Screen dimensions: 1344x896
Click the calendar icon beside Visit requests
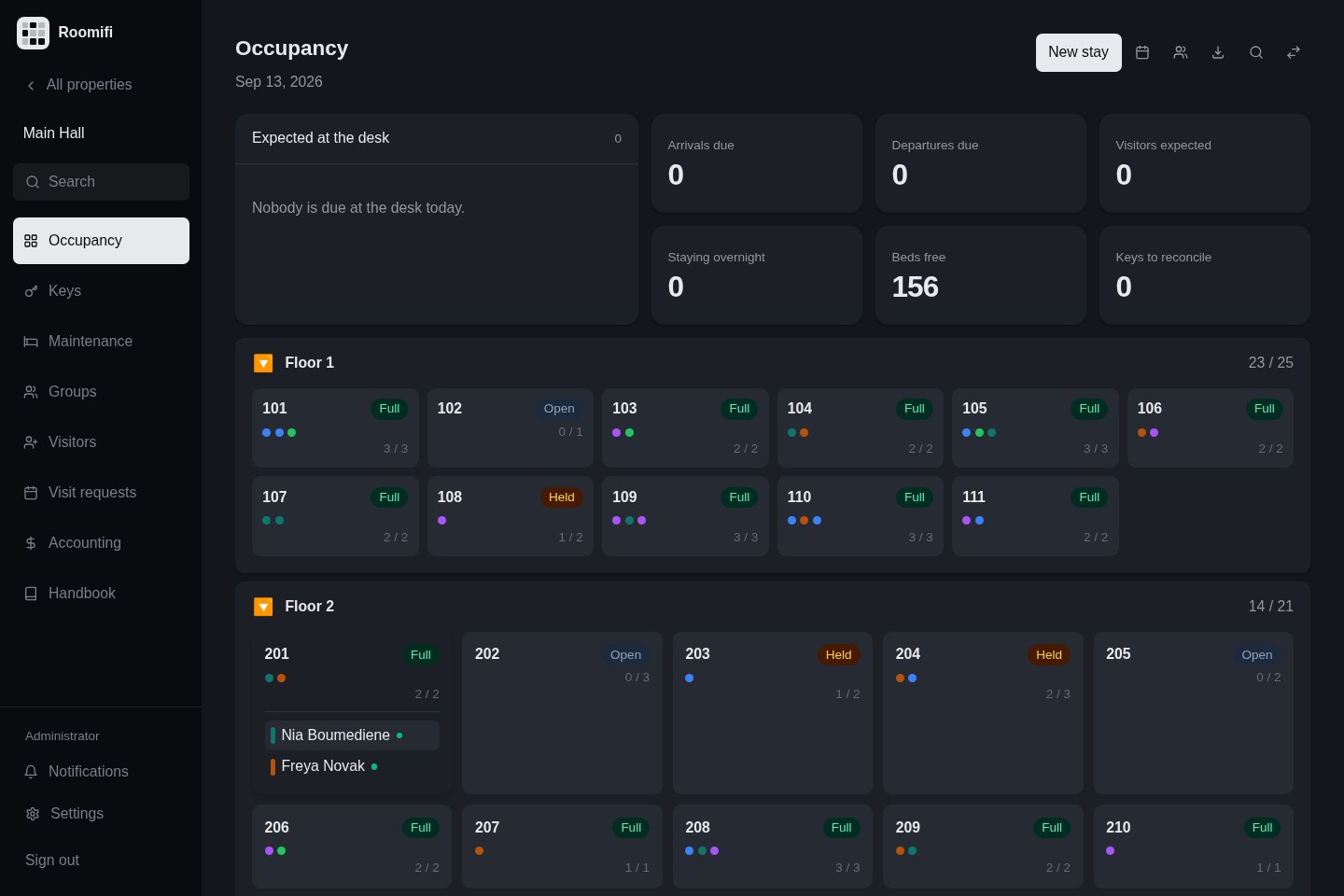(31, 493)
